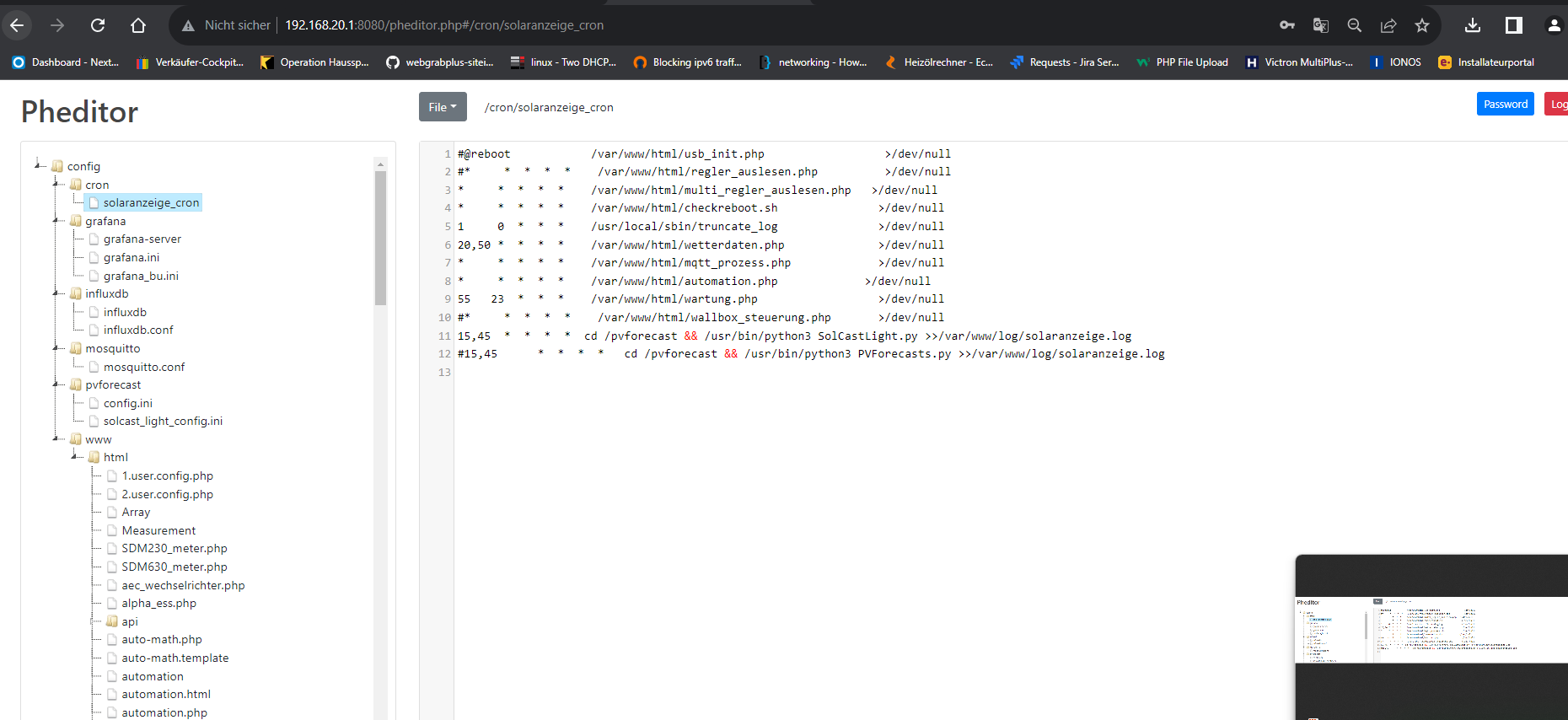Screen dimensions: 1568x720
Task: Select mosquitto.conf in file tree
Action: (143, 368)
